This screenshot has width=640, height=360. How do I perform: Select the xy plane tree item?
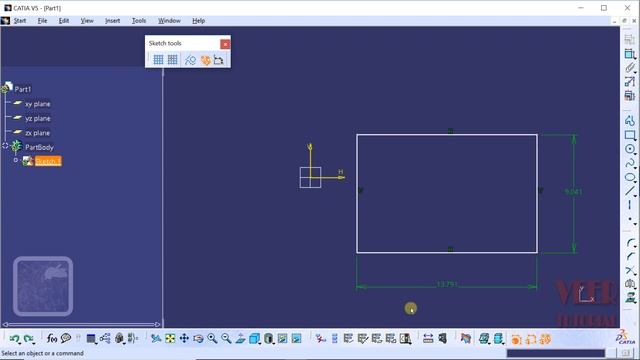pyautogui.click(x=38, y=104)
